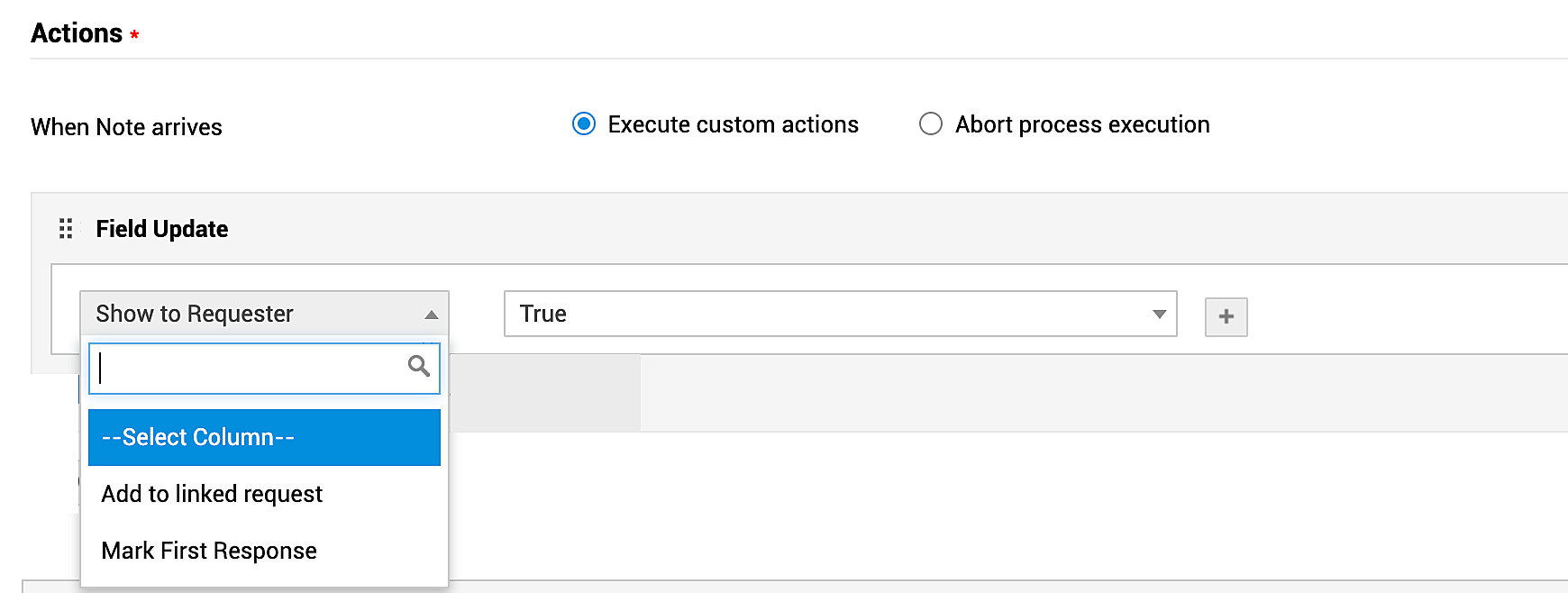The width and height of the screenshot is (1568, 593).
Task: Click the down arrow on True selector
Action: click(1159, 315)
